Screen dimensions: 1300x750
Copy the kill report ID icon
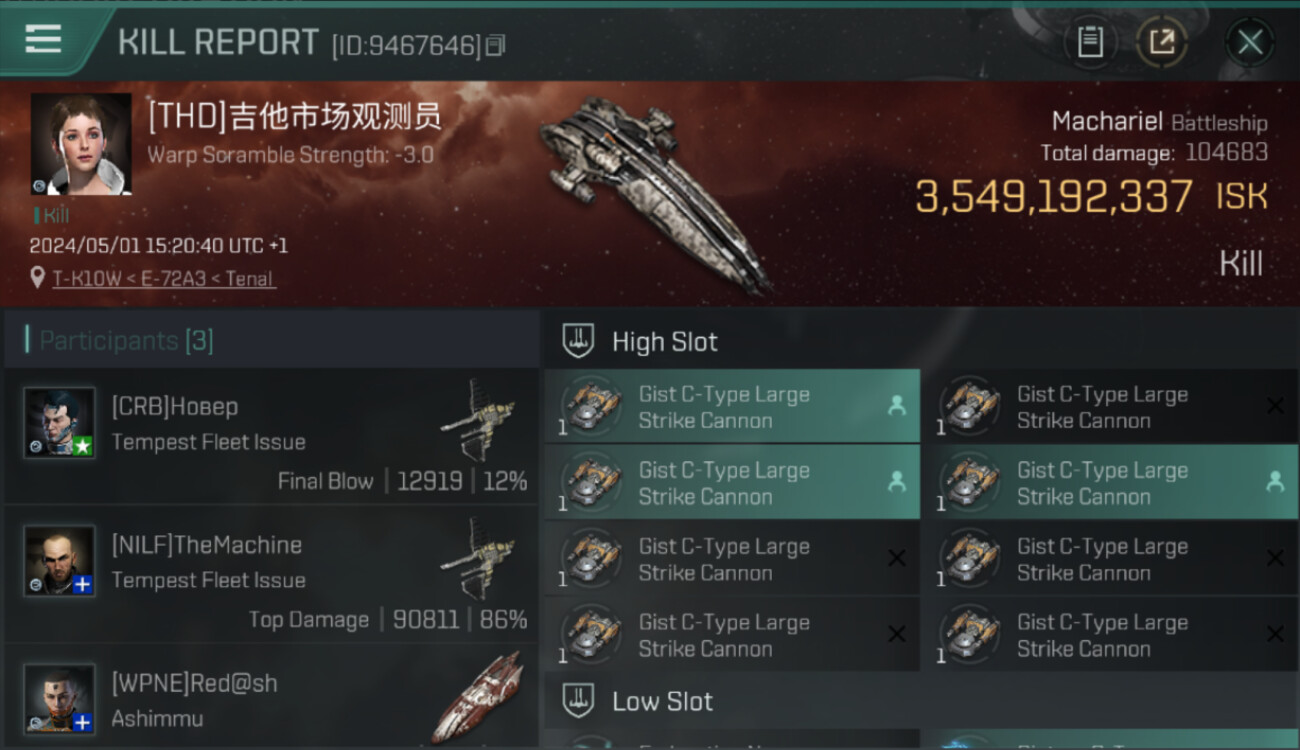(x=495, y=45)
